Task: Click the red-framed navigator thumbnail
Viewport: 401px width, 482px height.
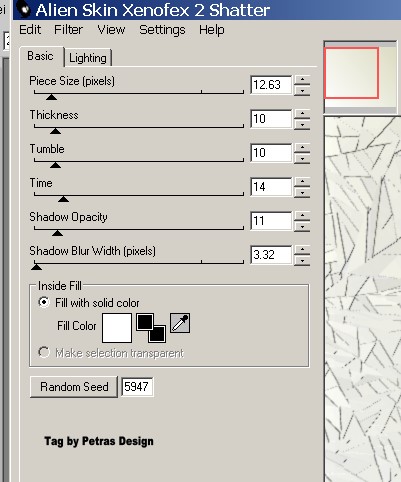Action: click(351, 73)
